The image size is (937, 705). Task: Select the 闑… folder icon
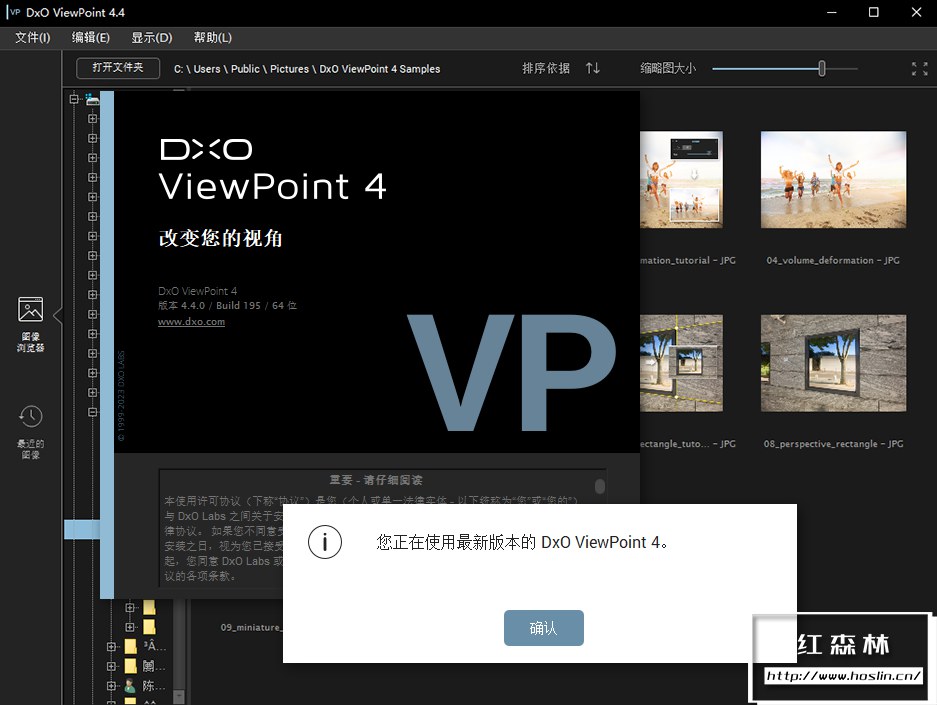tap(130, 666)
